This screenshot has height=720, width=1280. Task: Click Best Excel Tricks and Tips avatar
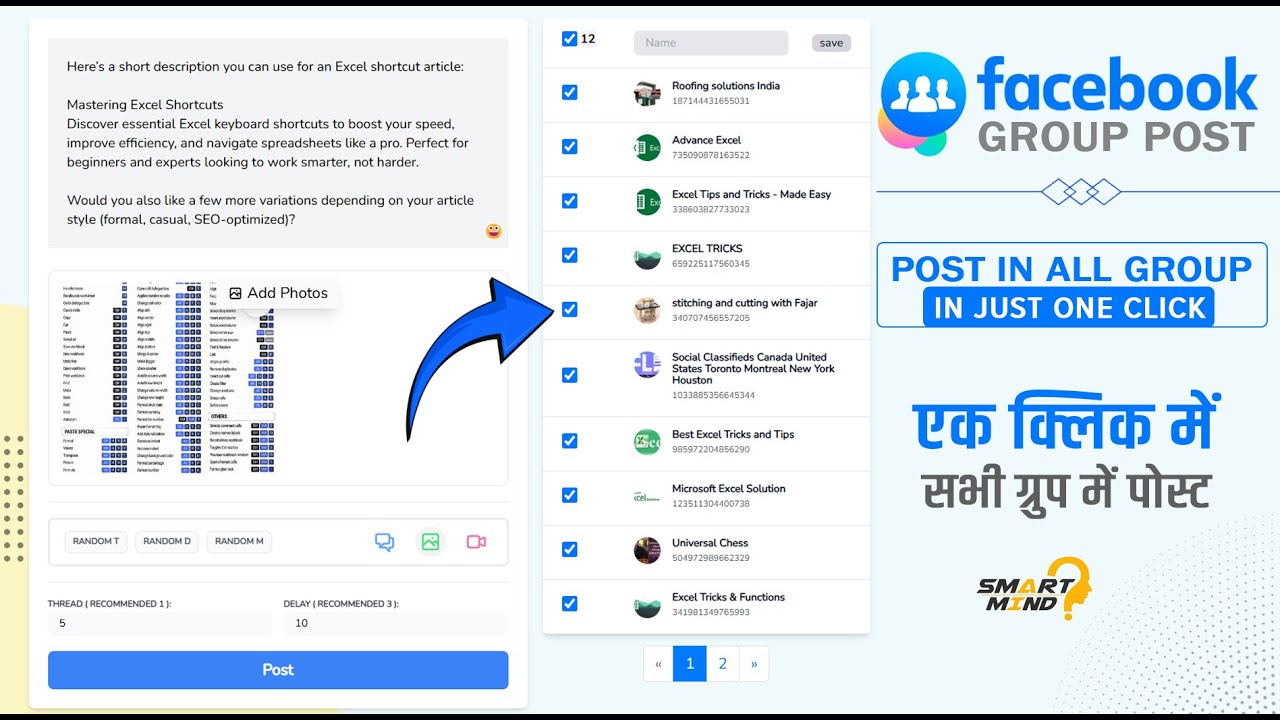point(647,441)
